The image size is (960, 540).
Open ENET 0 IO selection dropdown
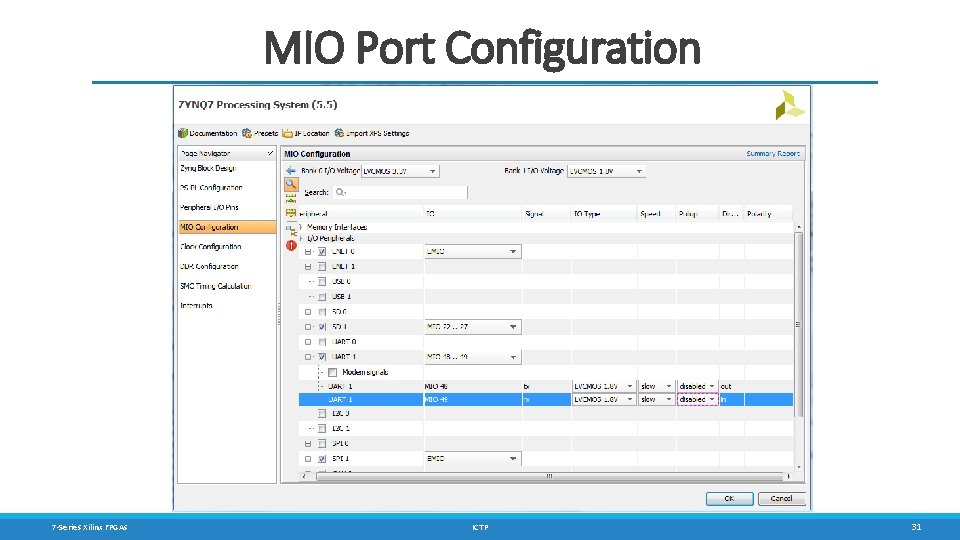[473, 252]
